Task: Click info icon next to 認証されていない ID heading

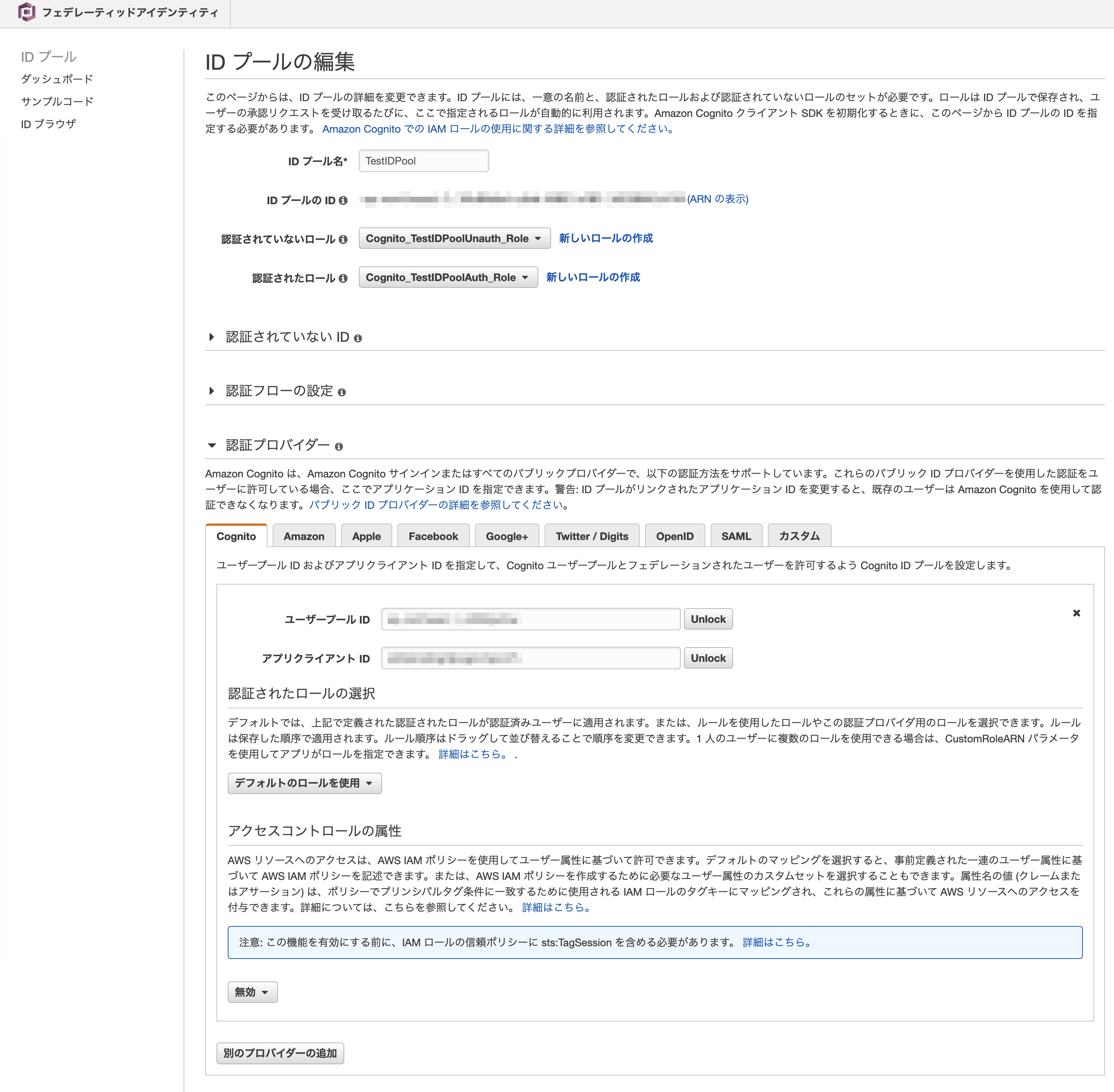Action: 358,338
